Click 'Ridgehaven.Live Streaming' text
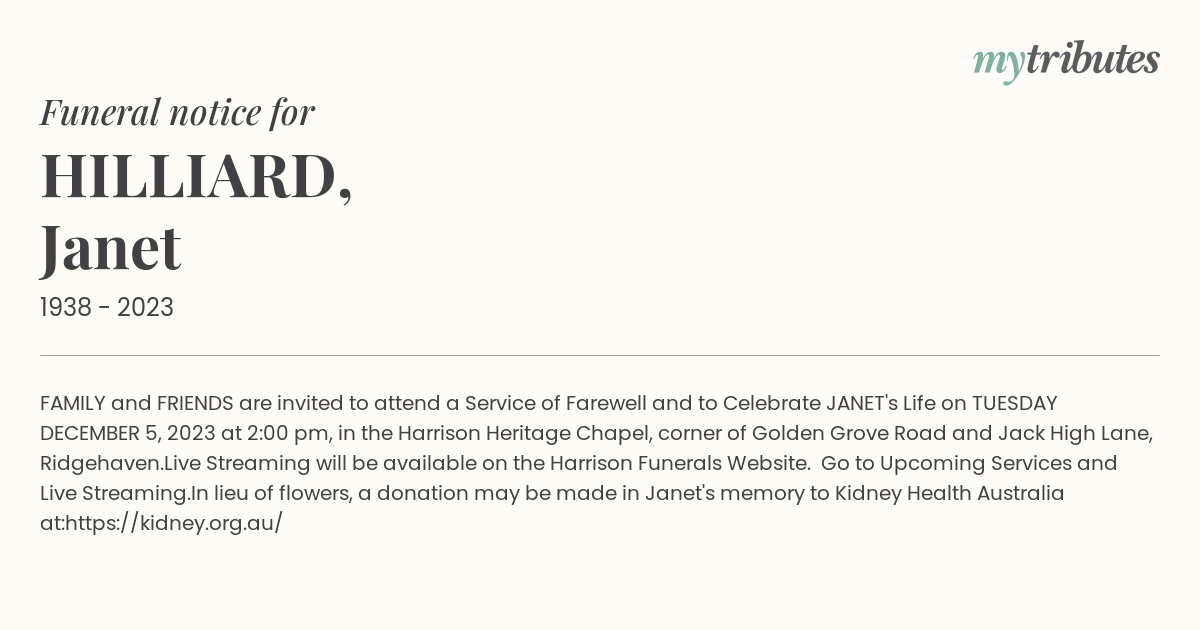Image resolution: width=1200 pixels, height=630 pixels. (175, 463)
